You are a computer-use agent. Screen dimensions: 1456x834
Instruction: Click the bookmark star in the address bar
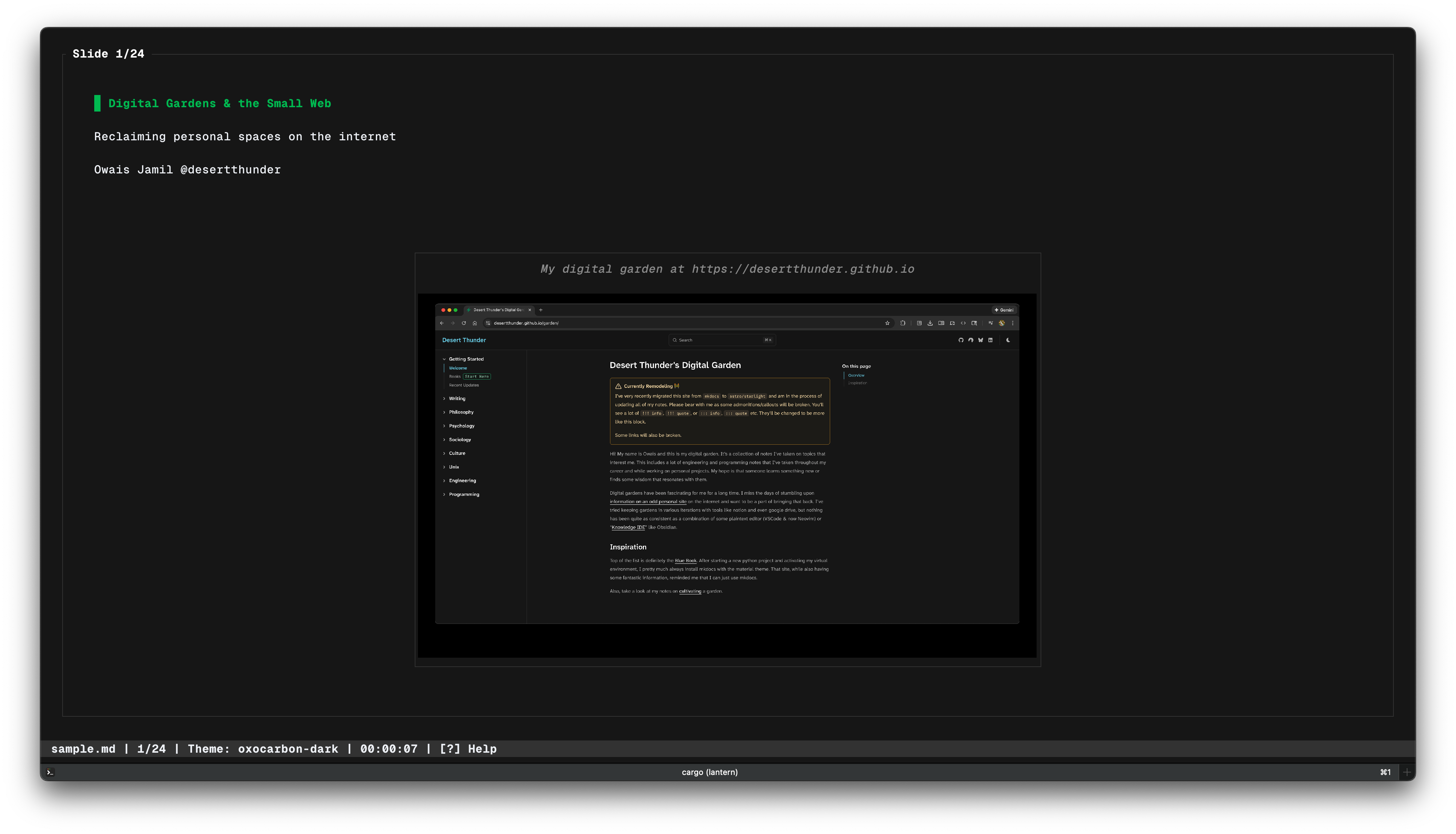887,323
